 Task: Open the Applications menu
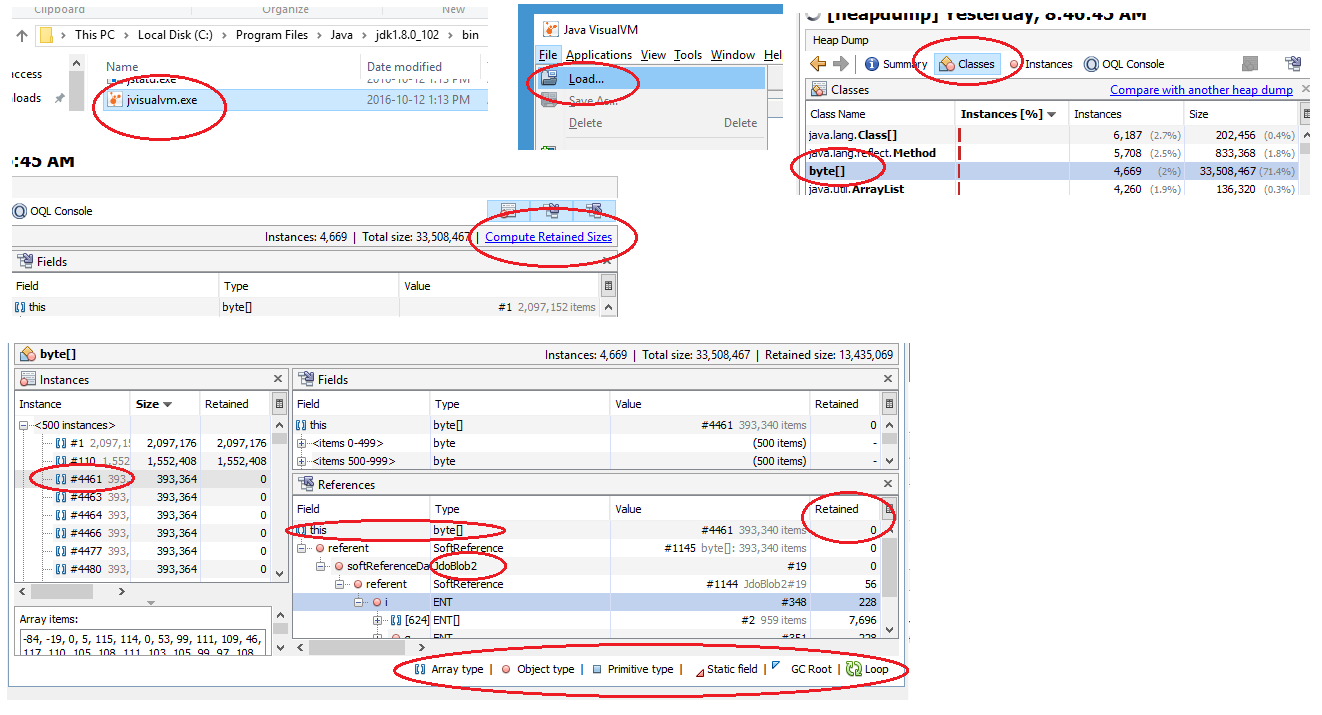[599, 55]
